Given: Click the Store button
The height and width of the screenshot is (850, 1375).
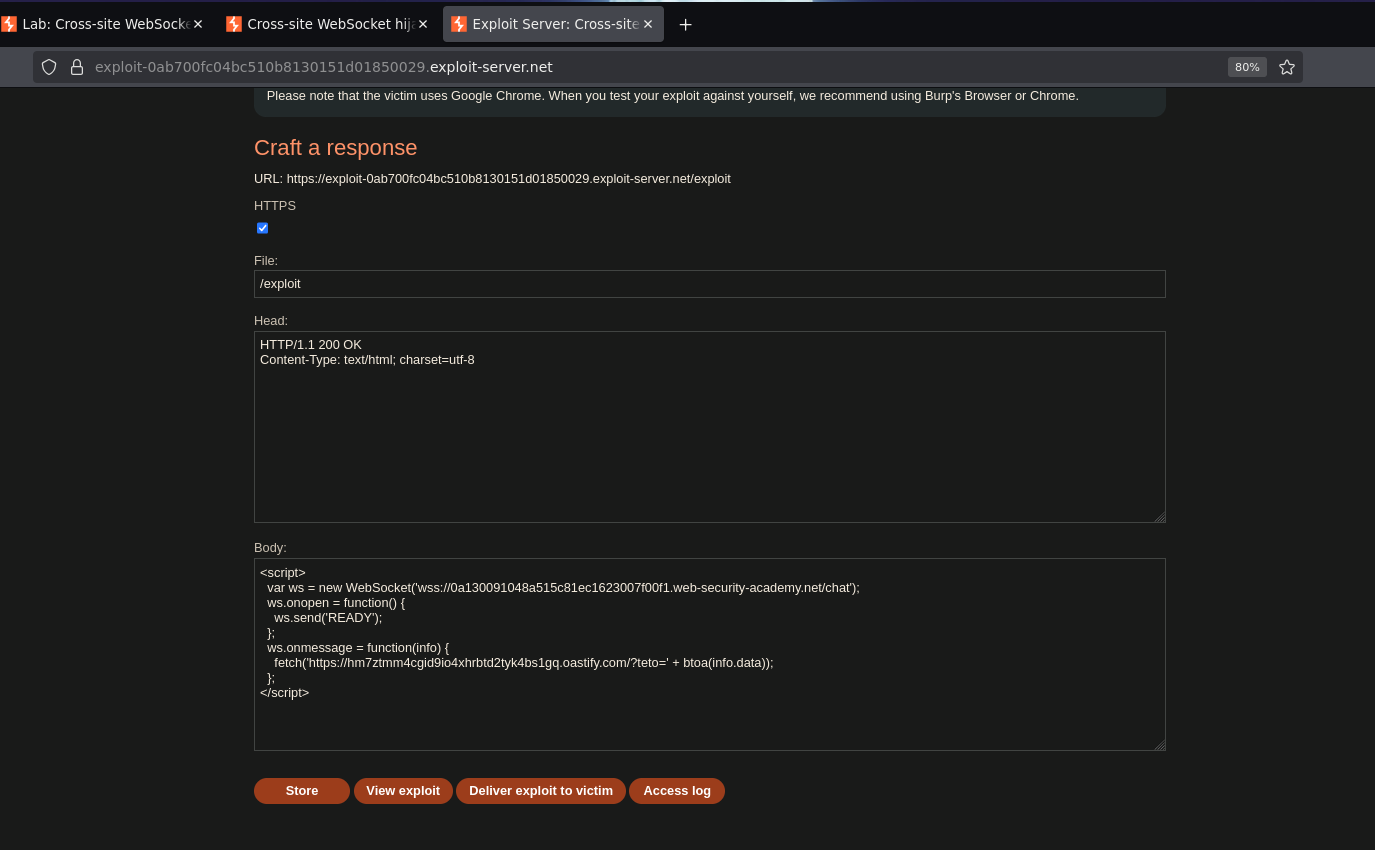Looking at the screenshot, I should click(x=302, y=791).
